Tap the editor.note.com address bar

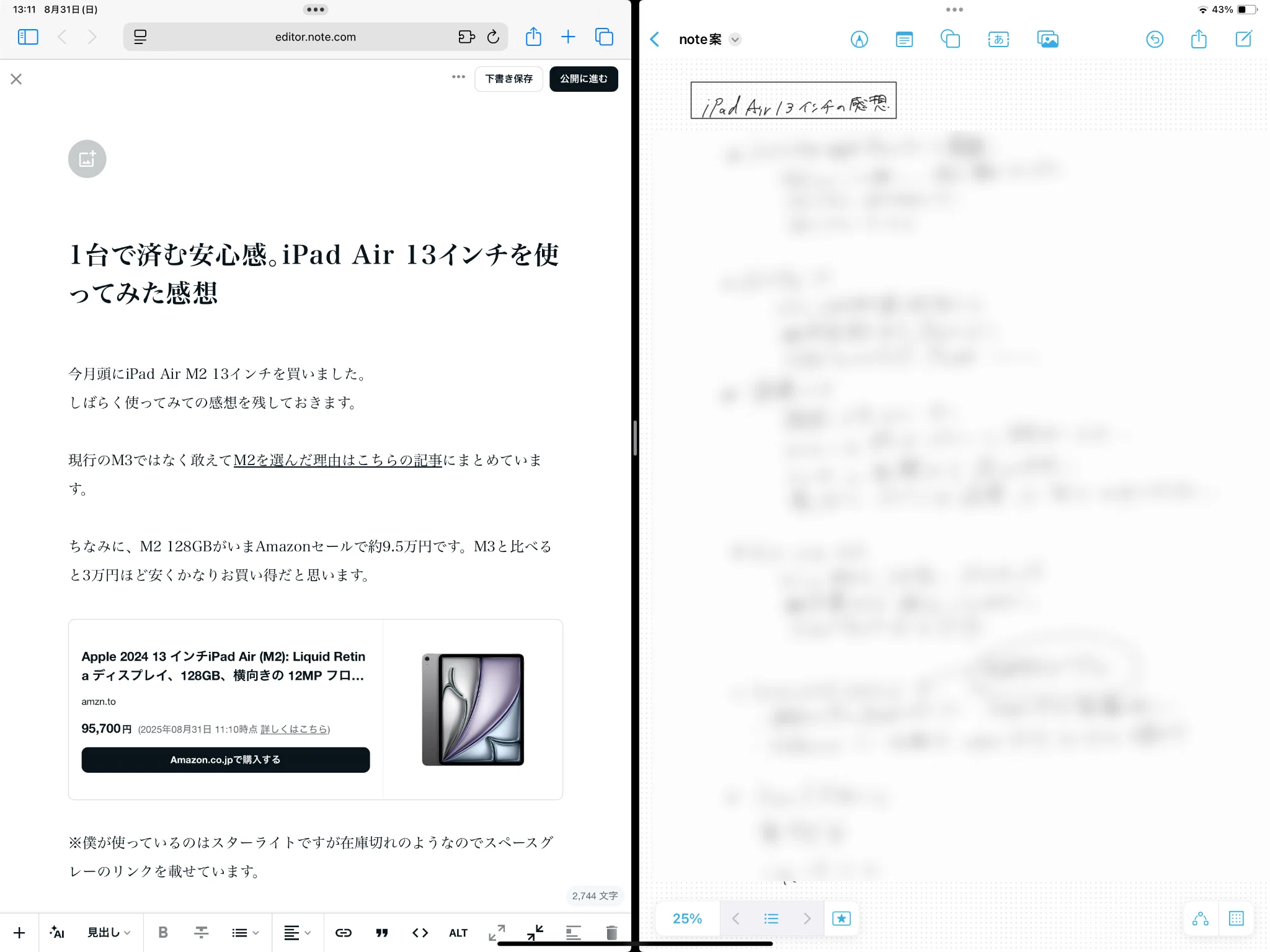pos(316,37)
